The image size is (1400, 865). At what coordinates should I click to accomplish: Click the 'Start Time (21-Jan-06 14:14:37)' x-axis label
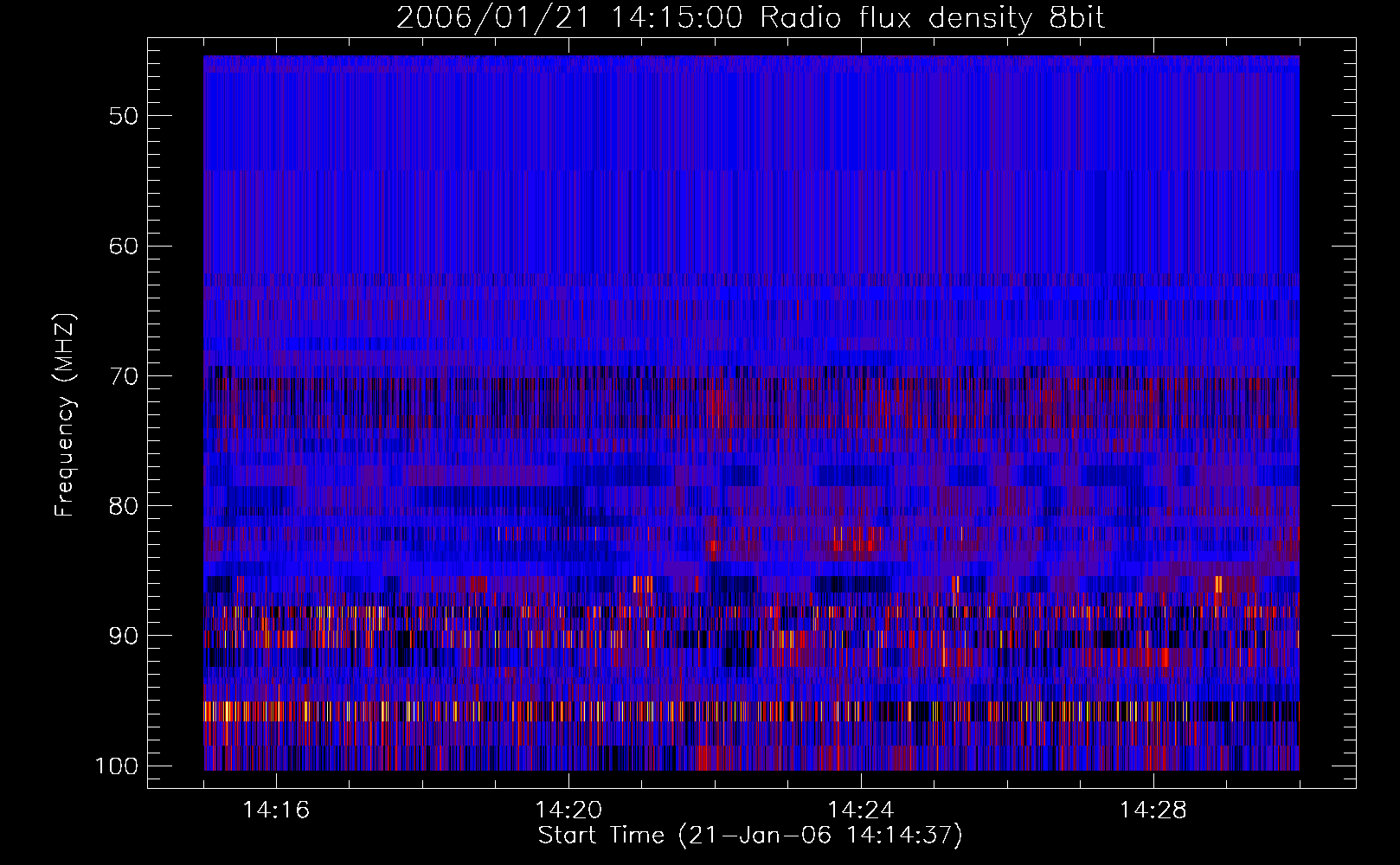(x=750, y=836)
